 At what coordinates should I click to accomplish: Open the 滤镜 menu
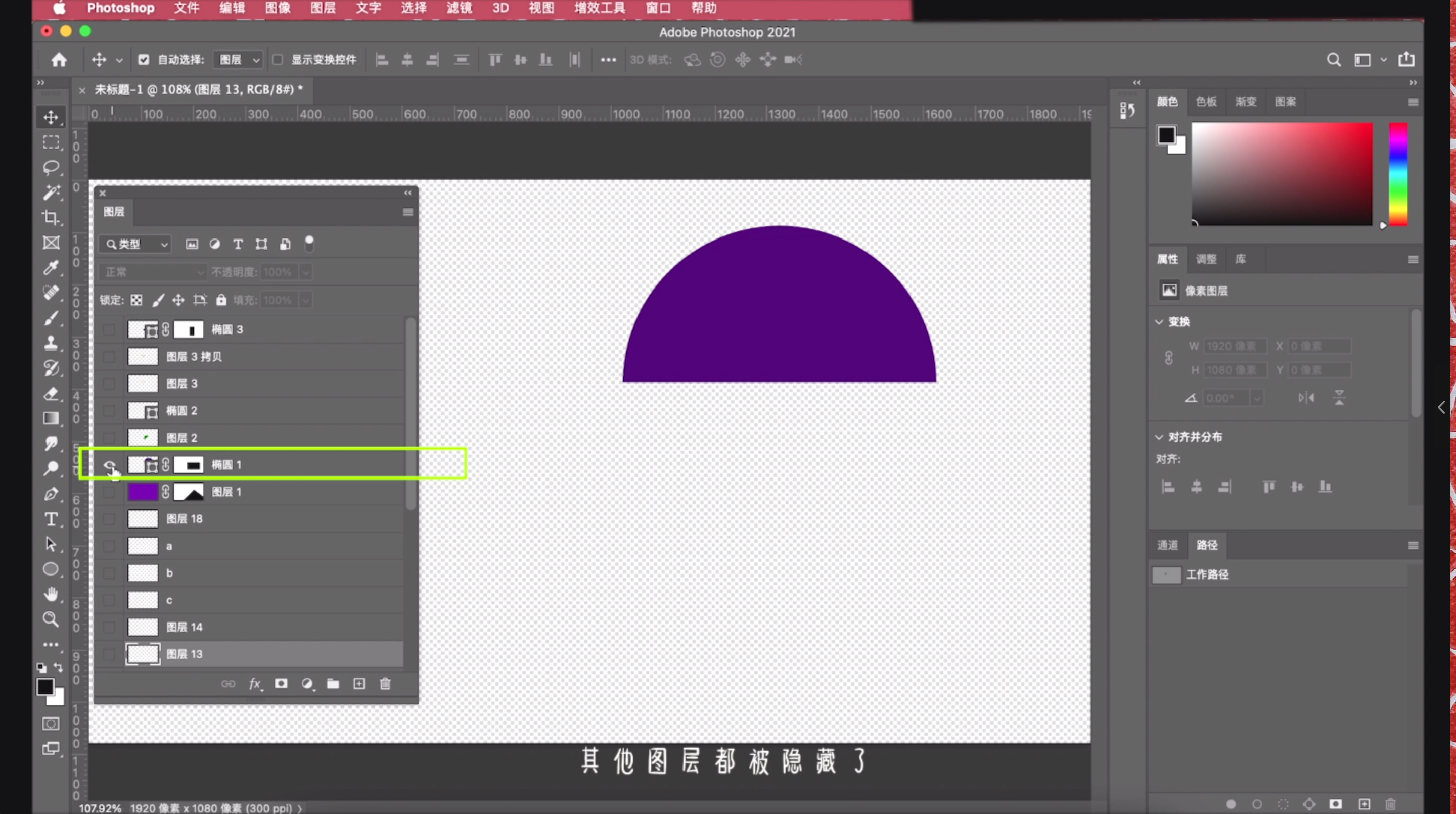[x=459, y=9]
